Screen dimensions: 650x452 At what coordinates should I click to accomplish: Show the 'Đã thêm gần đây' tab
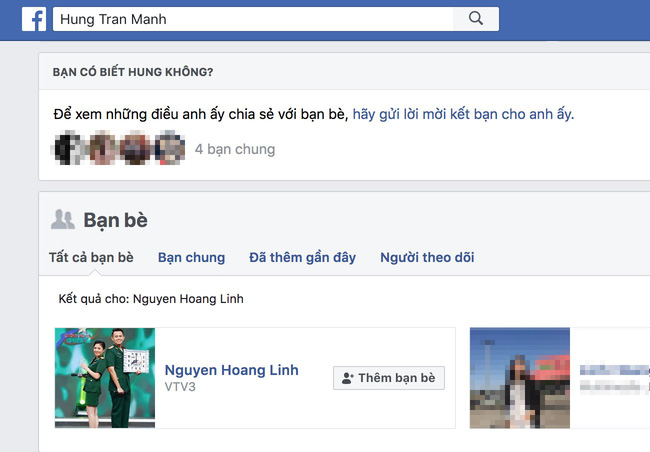click(x=302, y=257)
